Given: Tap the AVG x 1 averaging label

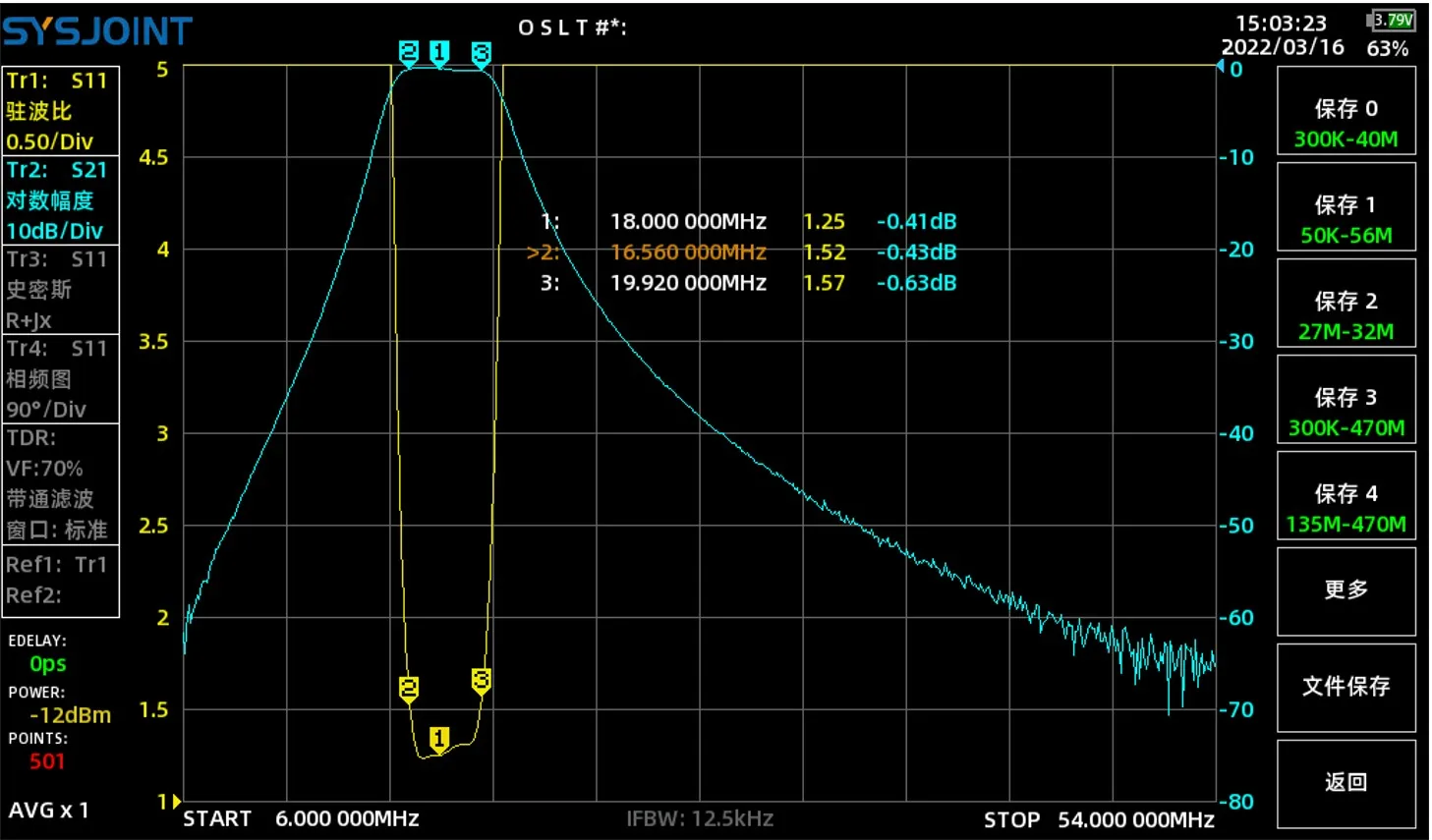Looking at the screenshot, I should pyautogui.click(x=49, y=811).
